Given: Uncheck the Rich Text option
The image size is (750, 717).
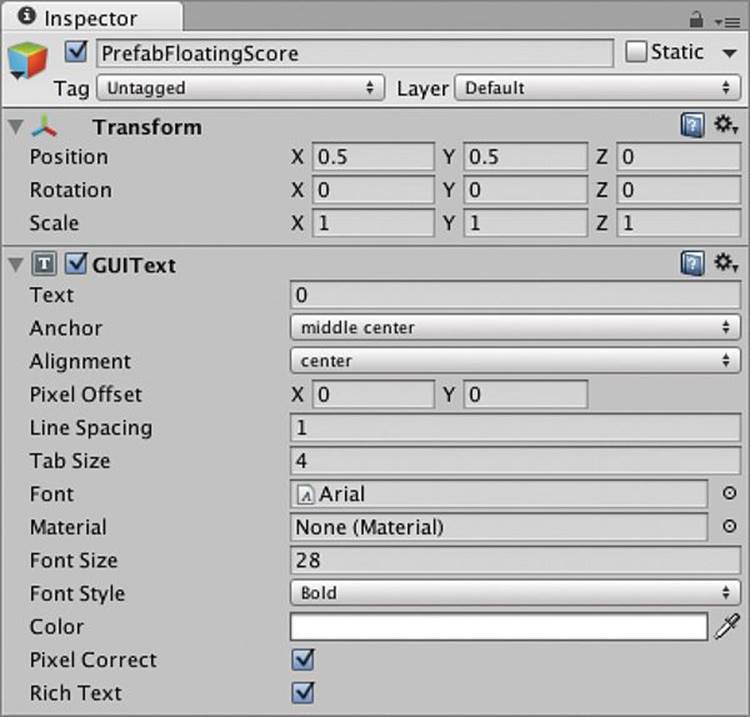Looking at the screenshot, I should coord(303,693).
